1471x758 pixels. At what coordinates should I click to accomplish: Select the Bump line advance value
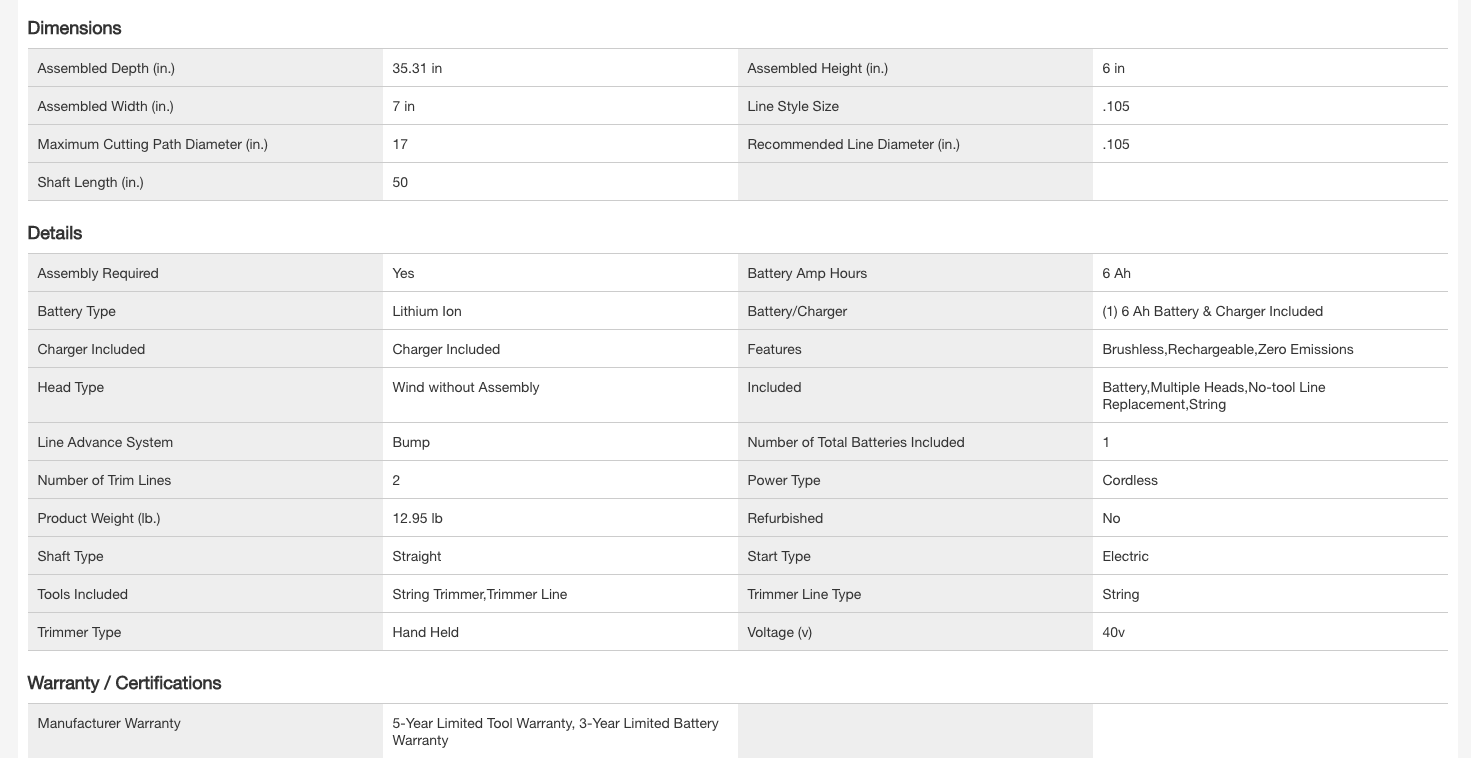click(x=411, y=442)
